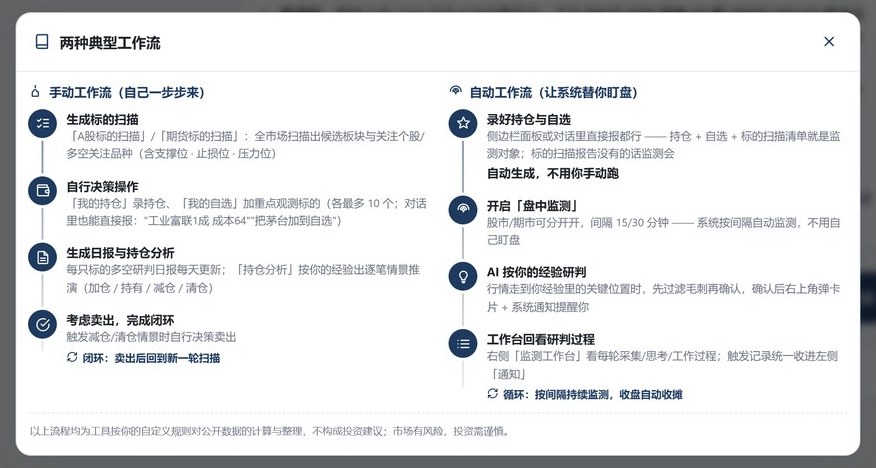Click the 手动工作流（自己一步步来）heading
This screenshot has width=876, height=468.
click(x=127, y=92)
